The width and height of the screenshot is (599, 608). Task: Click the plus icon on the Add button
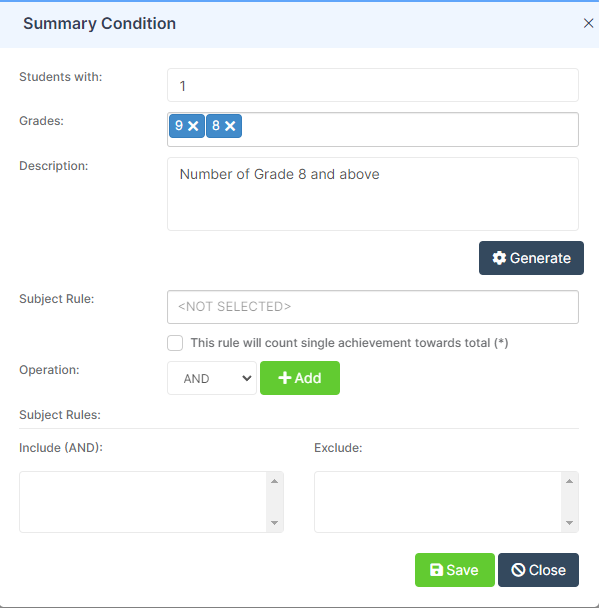pyautogui.click(x=285, y=378)
